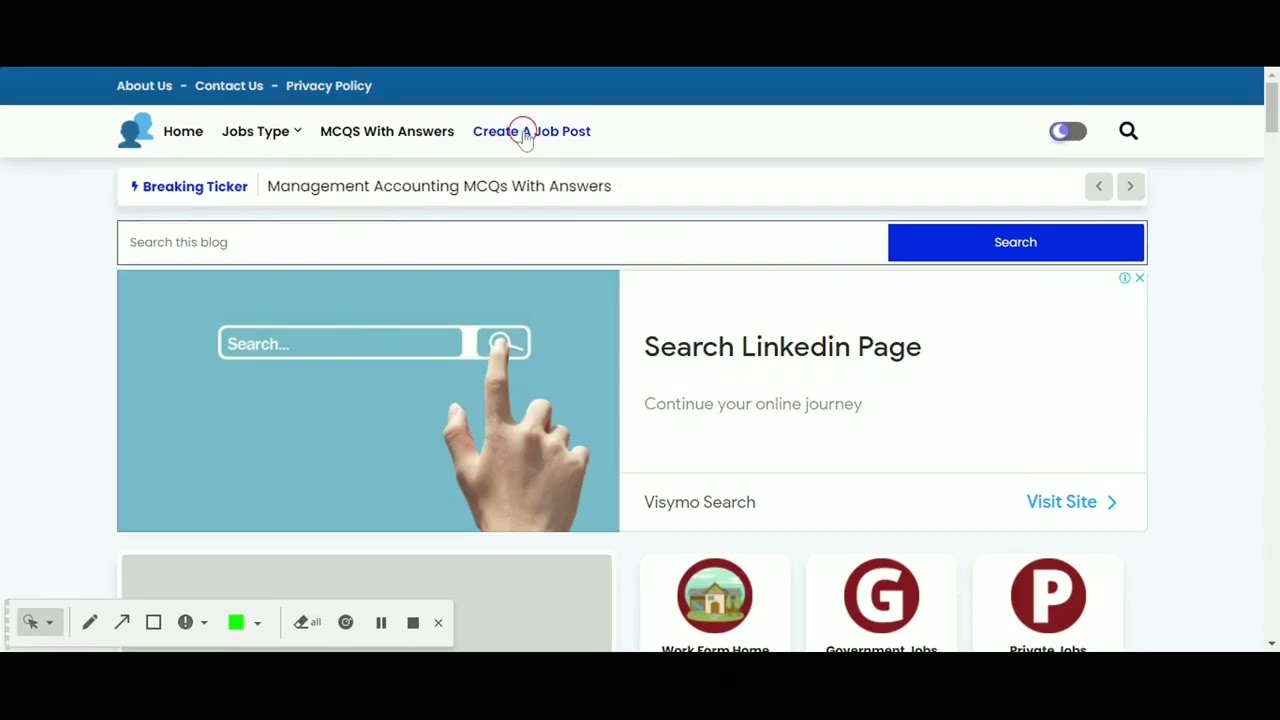Erase all annotations with eraser icon

307,622
